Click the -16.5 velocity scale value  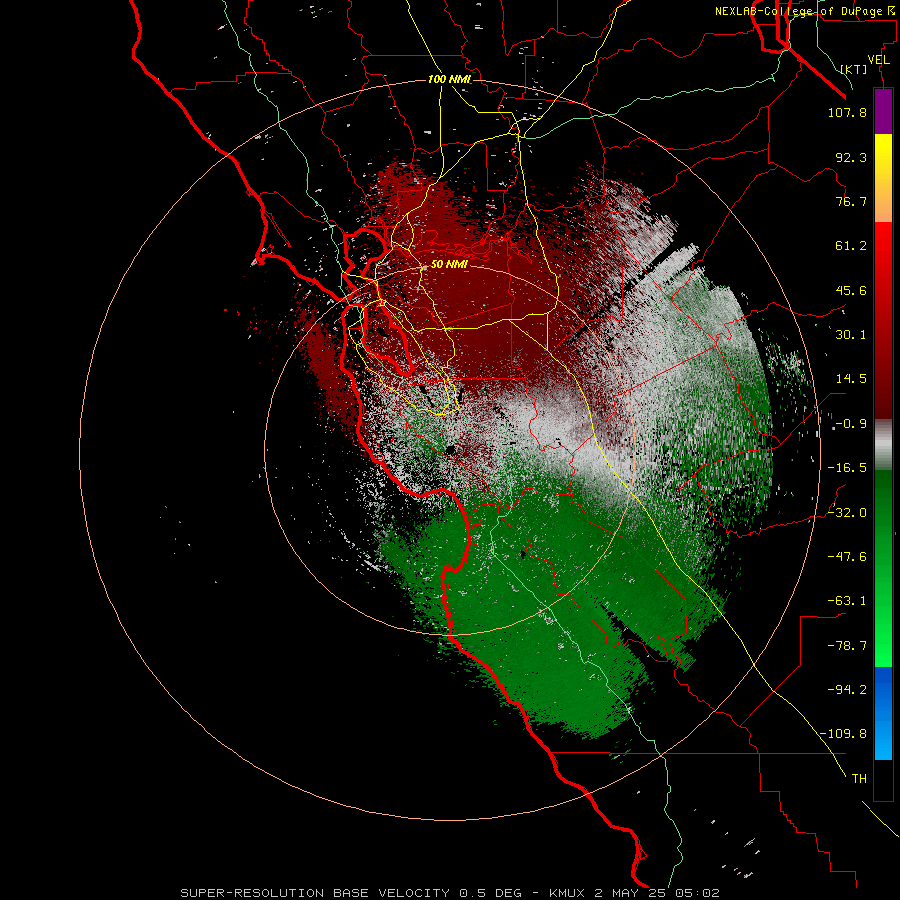point(847,468)
